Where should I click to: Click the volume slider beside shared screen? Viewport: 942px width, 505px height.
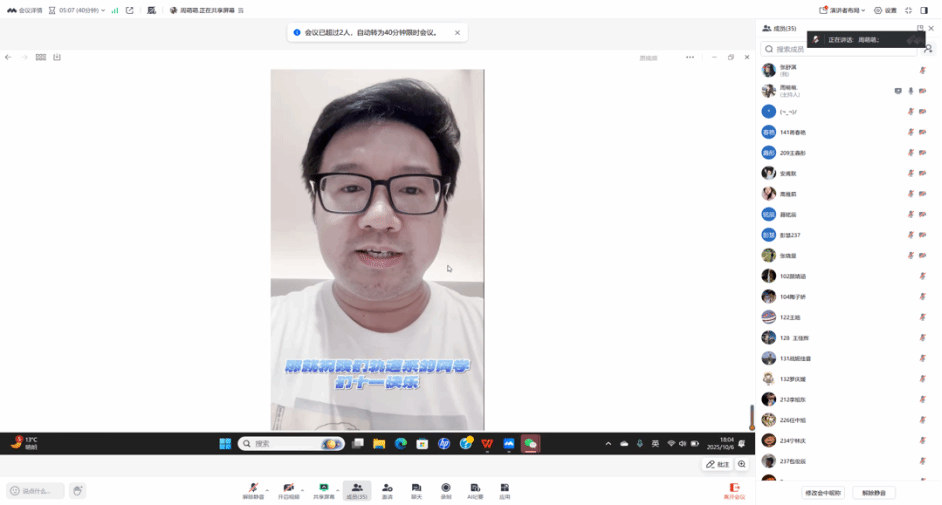pyautogui.click(x=752, y=416)
